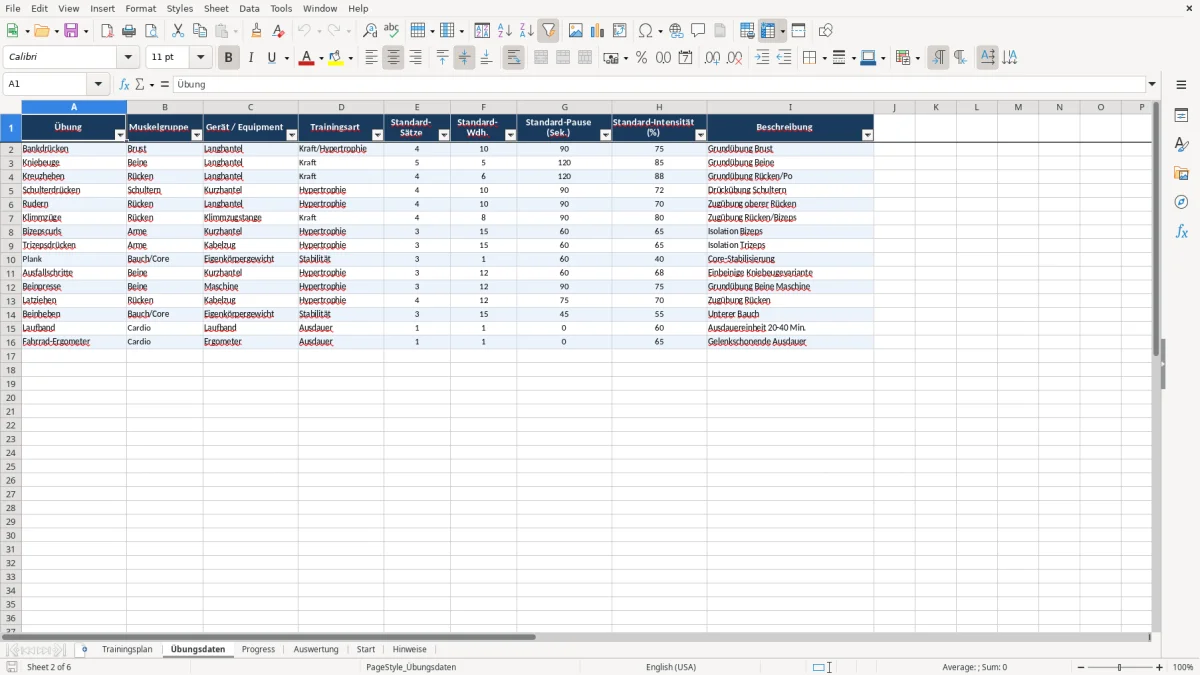Toggle Bold formatting
The image size is (1200, 675).
[228, 58]
